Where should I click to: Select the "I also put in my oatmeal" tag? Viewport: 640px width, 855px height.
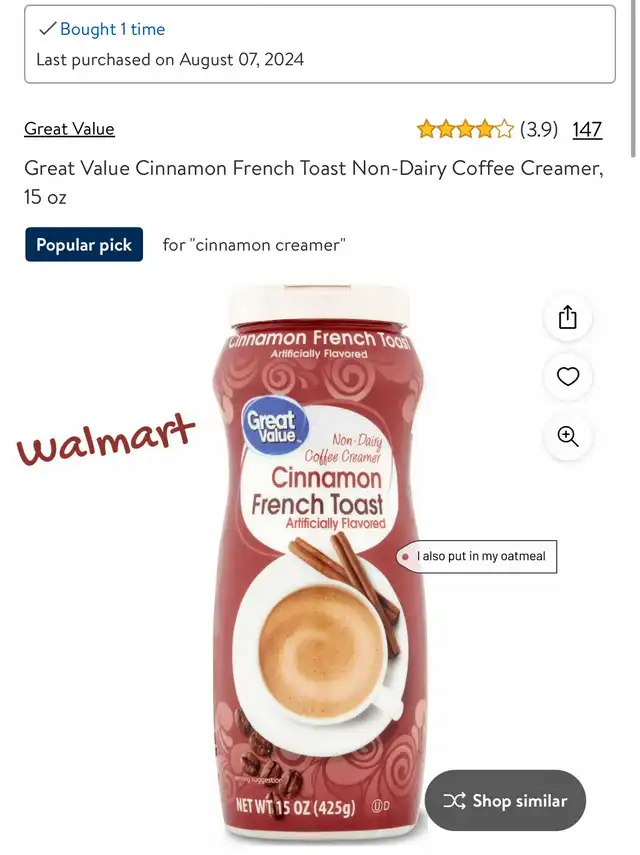coord(477,557)
